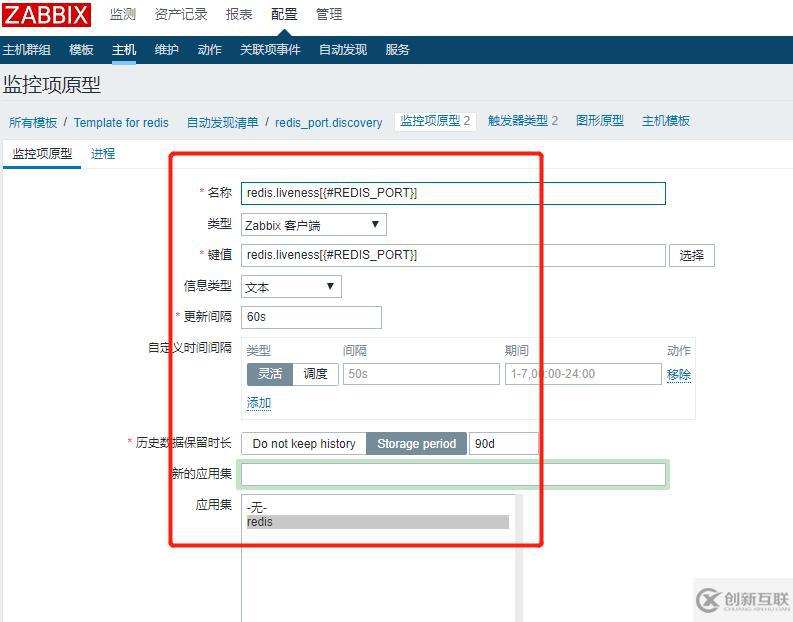Select Storage period option

click(x=416, y=443)
